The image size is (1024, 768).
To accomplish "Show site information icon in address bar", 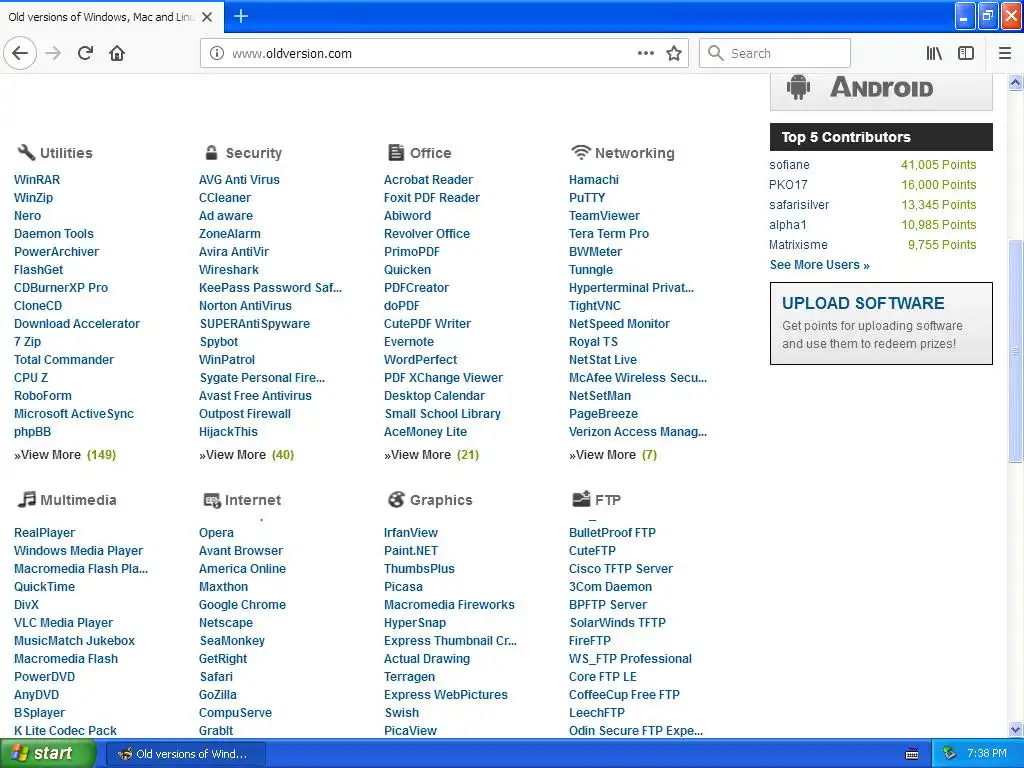I will pyautogui.click(x=217, y=54).
